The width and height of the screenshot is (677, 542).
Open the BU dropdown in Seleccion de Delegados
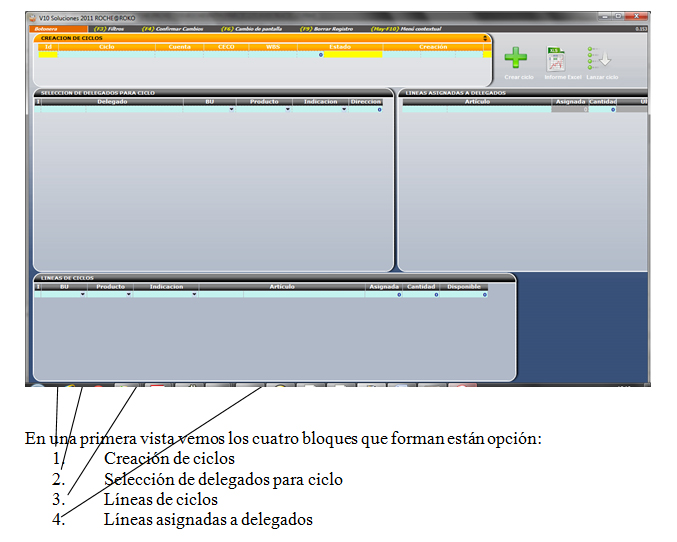231,109
